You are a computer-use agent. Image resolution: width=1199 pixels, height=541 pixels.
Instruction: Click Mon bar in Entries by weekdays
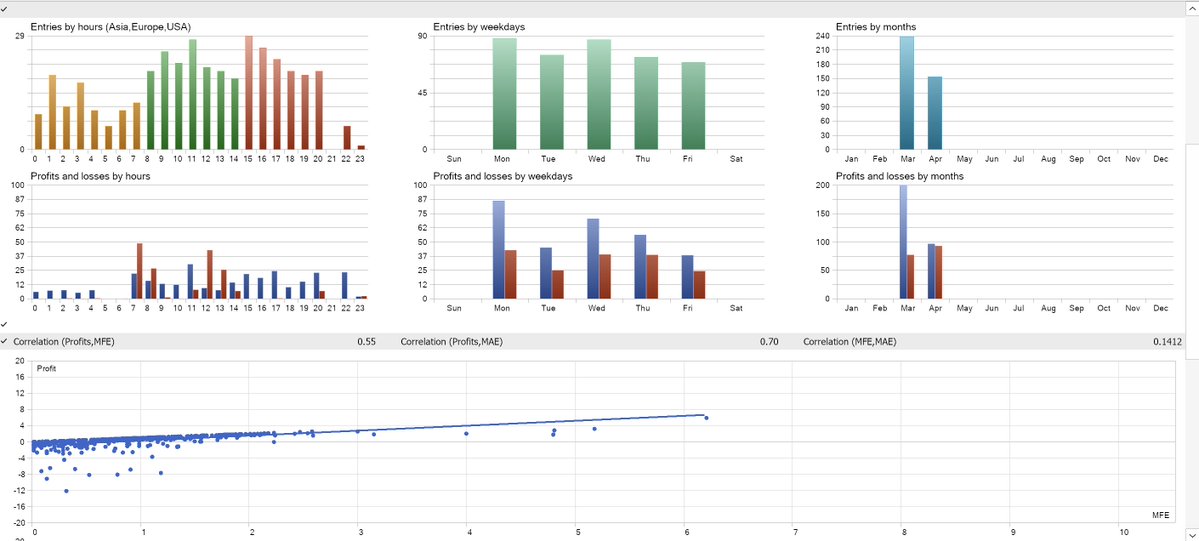[505, 93]
